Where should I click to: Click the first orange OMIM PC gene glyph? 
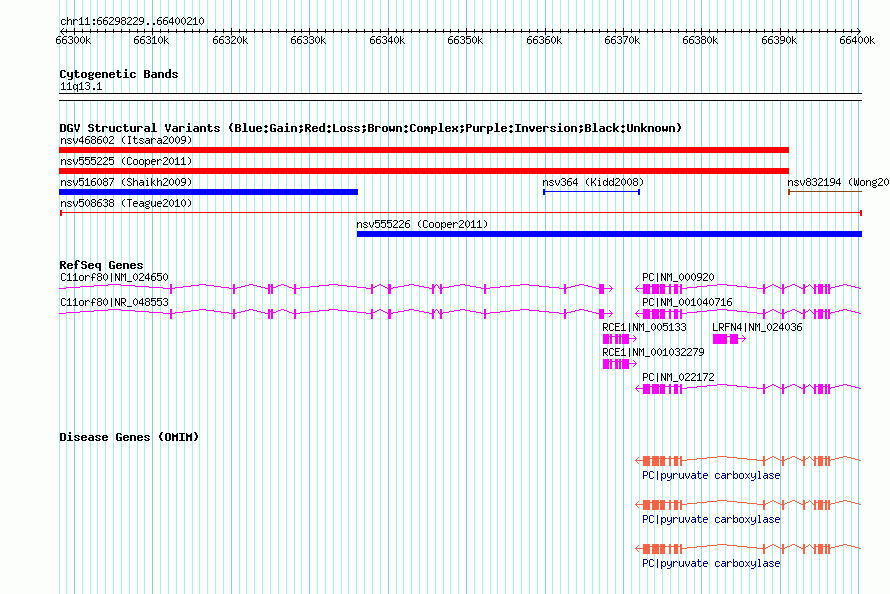pyautogui.click(x=748, y=461)
